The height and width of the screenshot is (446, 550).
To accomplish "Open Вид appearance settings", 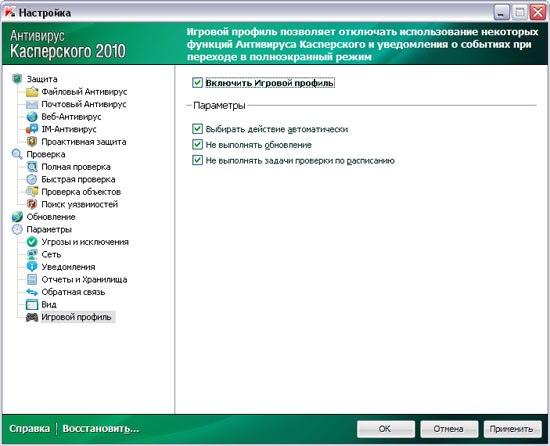I will click(x=49, y=304).
